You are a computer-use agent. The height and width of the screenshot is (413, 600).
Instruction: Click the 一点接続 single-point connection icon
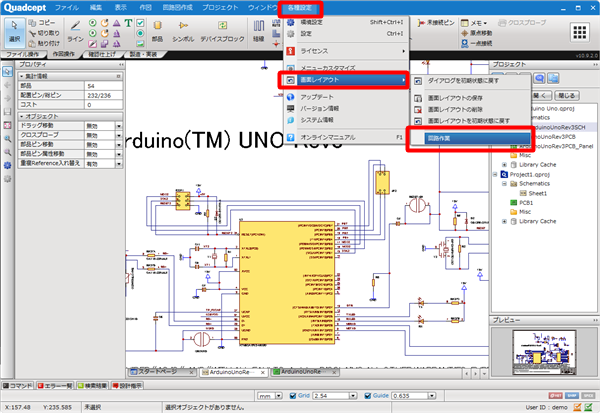(x=465, y=43)
